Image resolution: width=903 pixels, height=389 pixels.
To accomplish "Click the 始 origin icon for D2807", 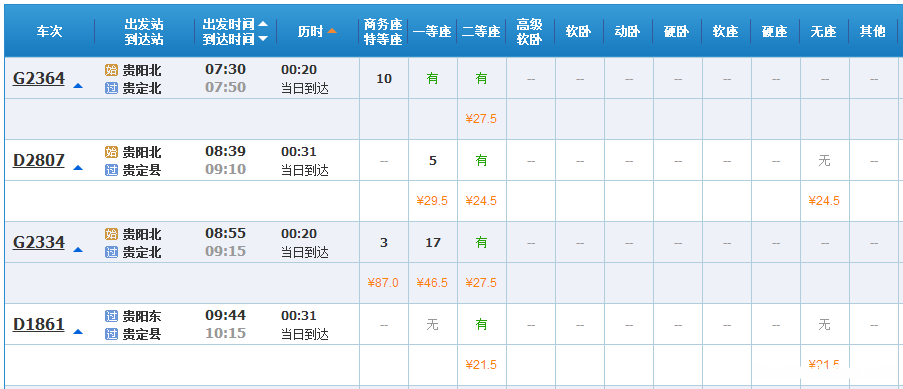I will [x=111, y=152].
